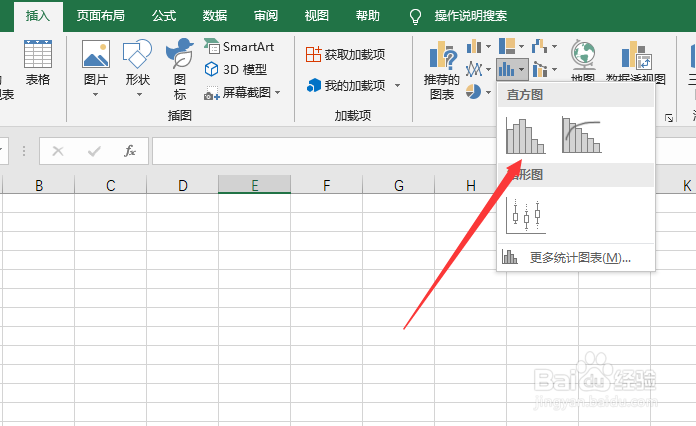
Task: Click the 操作说明搜索 search box
Action: click(x=471, y=16)
